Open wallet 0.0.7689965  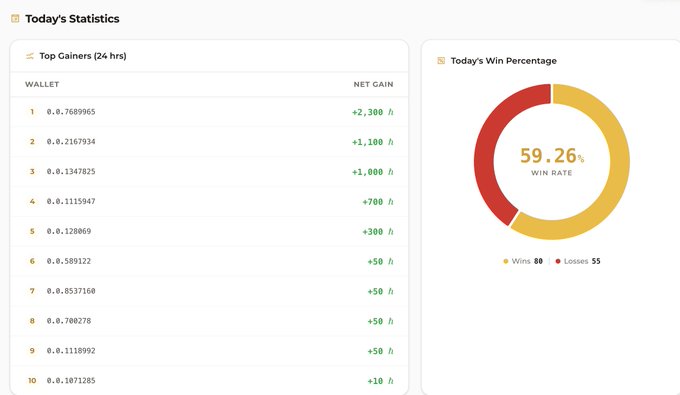(x=71, y=112)
